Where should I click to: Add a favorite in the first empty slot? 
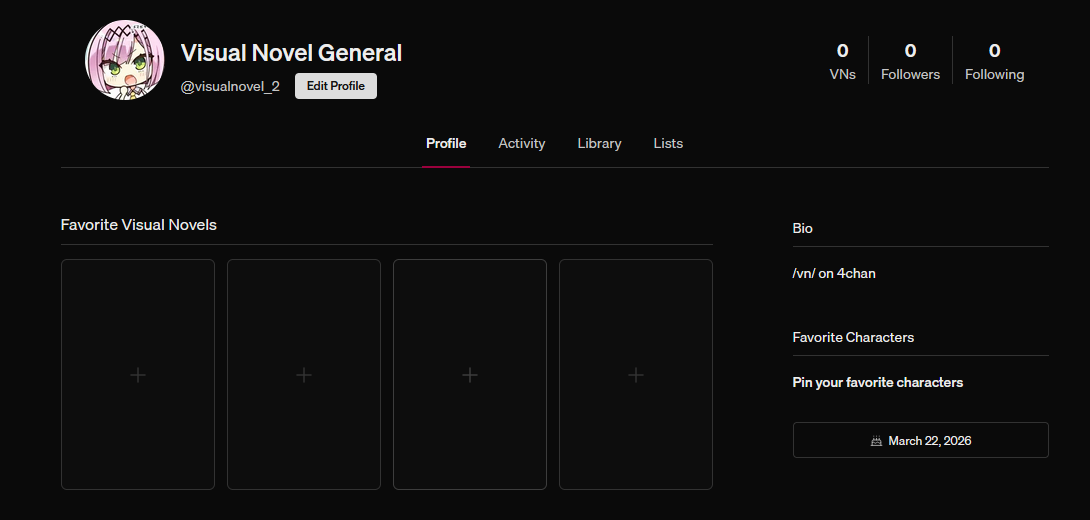[138, 375]
